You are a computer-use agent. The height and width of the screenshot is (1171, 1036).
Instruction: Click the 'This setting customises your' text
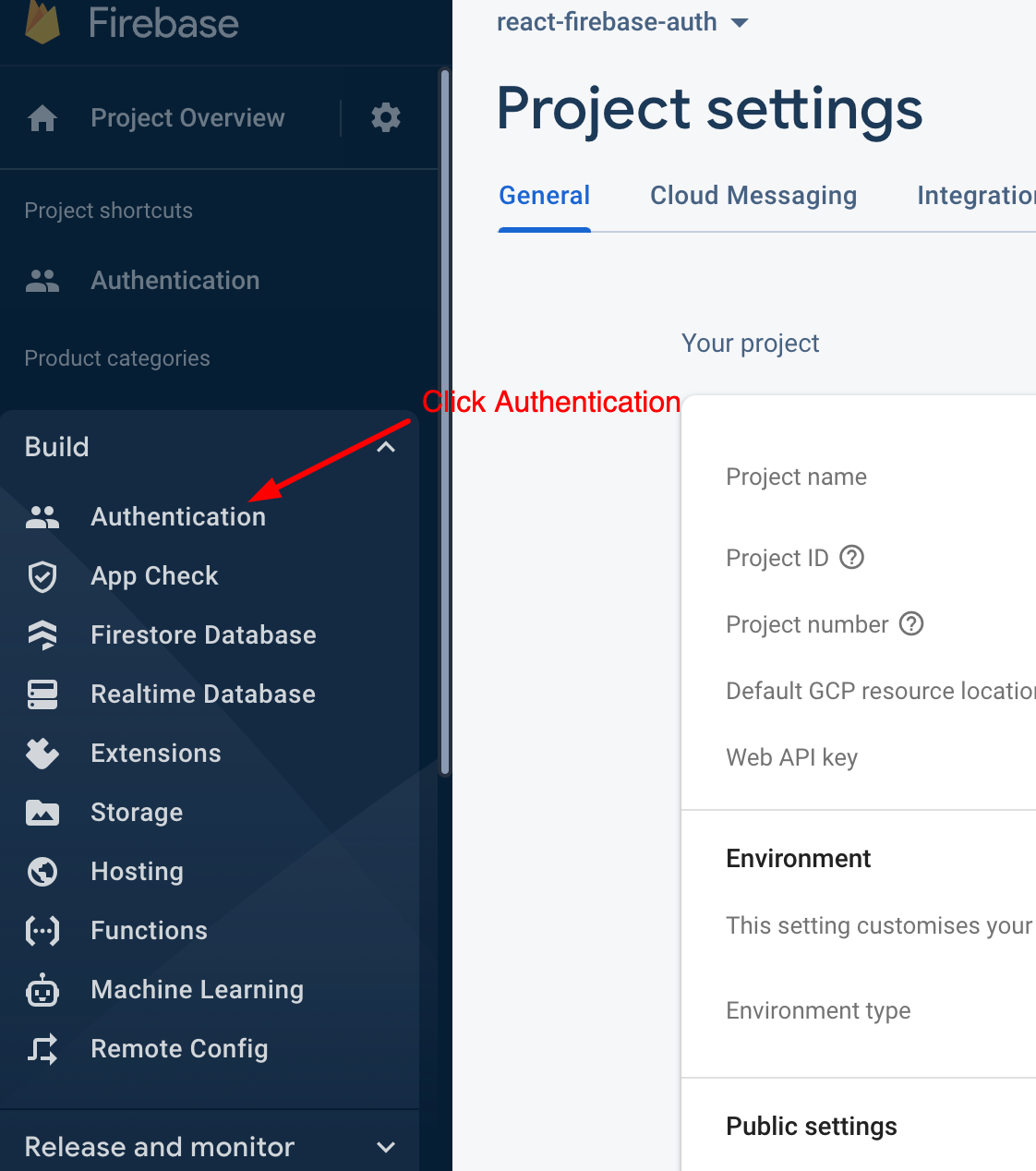pos(879,925)
